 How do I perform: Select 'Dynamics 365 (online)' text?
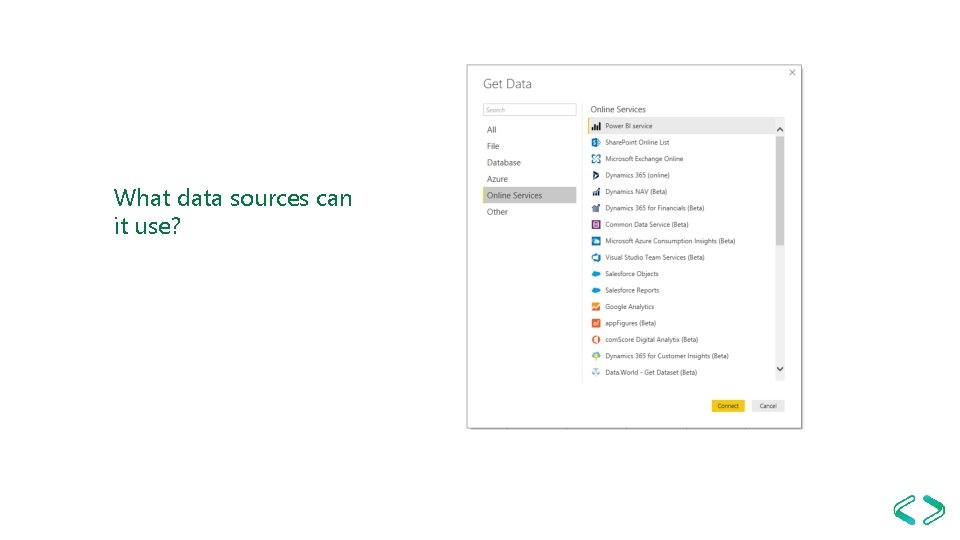[637, 176]
